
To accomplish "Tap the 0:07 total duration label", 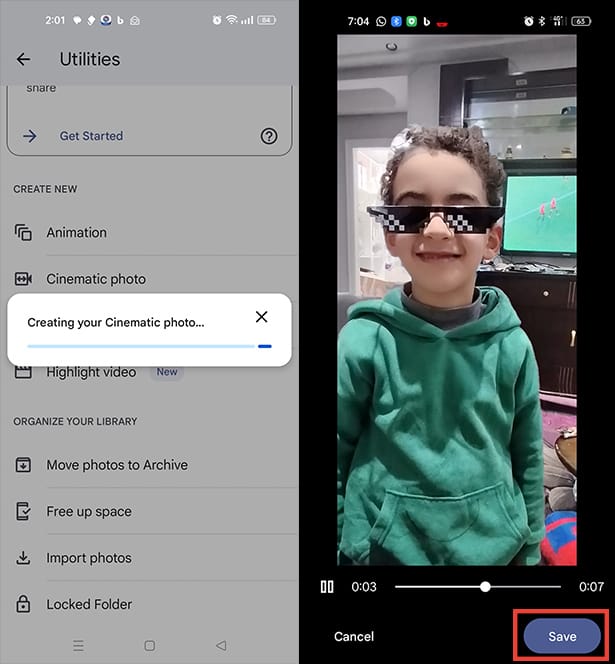I will pos(591,587).
